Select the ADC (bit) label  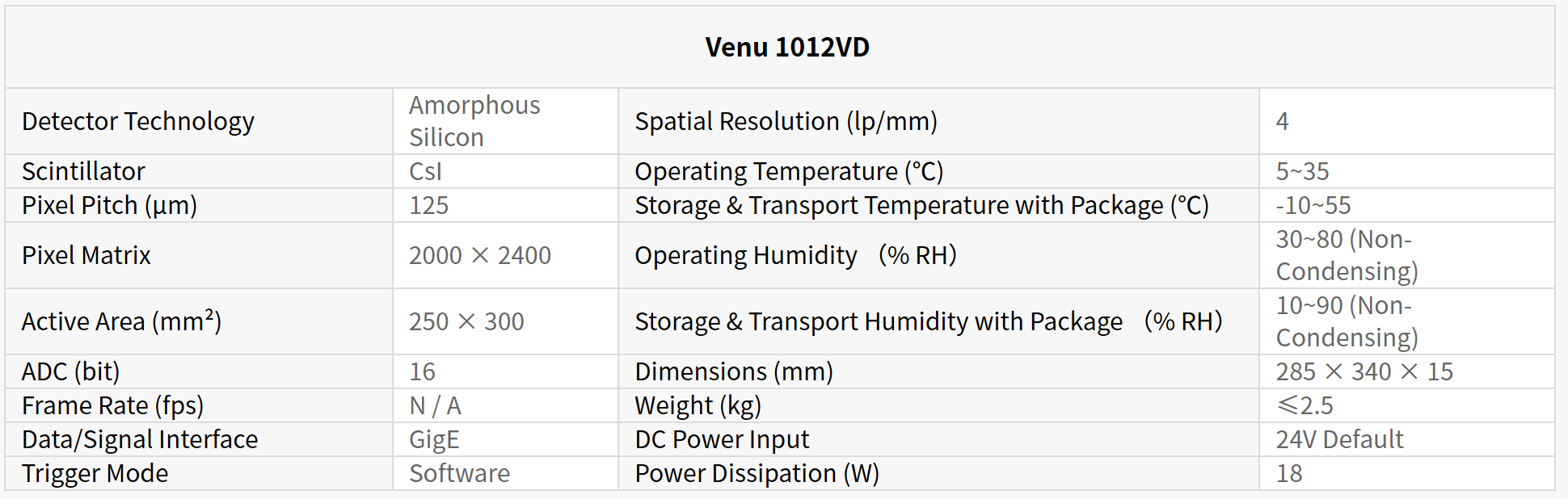(x=71, y=372)
